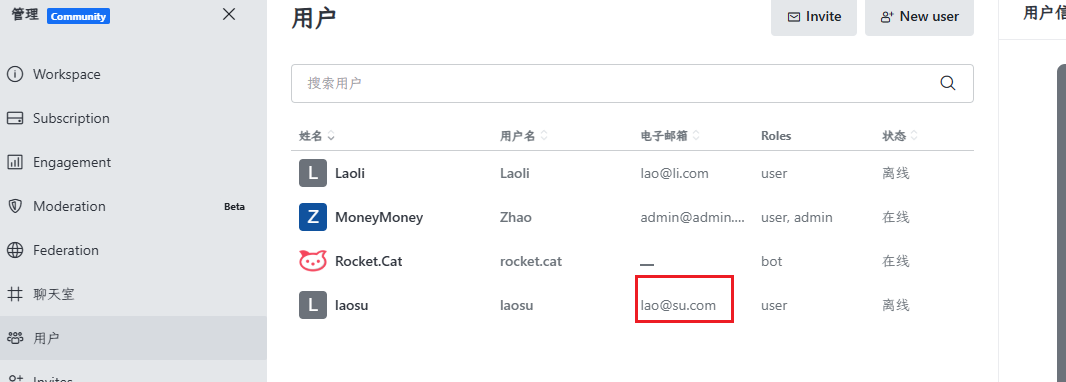Open Workspace in sidebar
This screenshot has width=1066, height=382.
133,74
